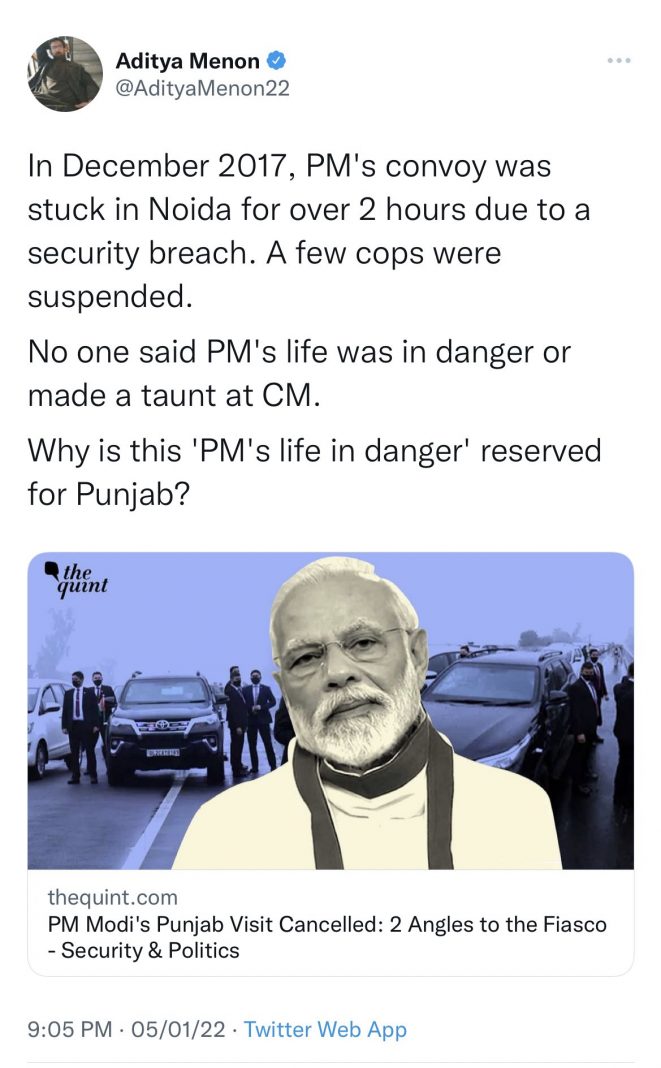Click the white car at the photo's left edge
The width and height of the screenshot is (661, 1068).
tap(46, 726)
